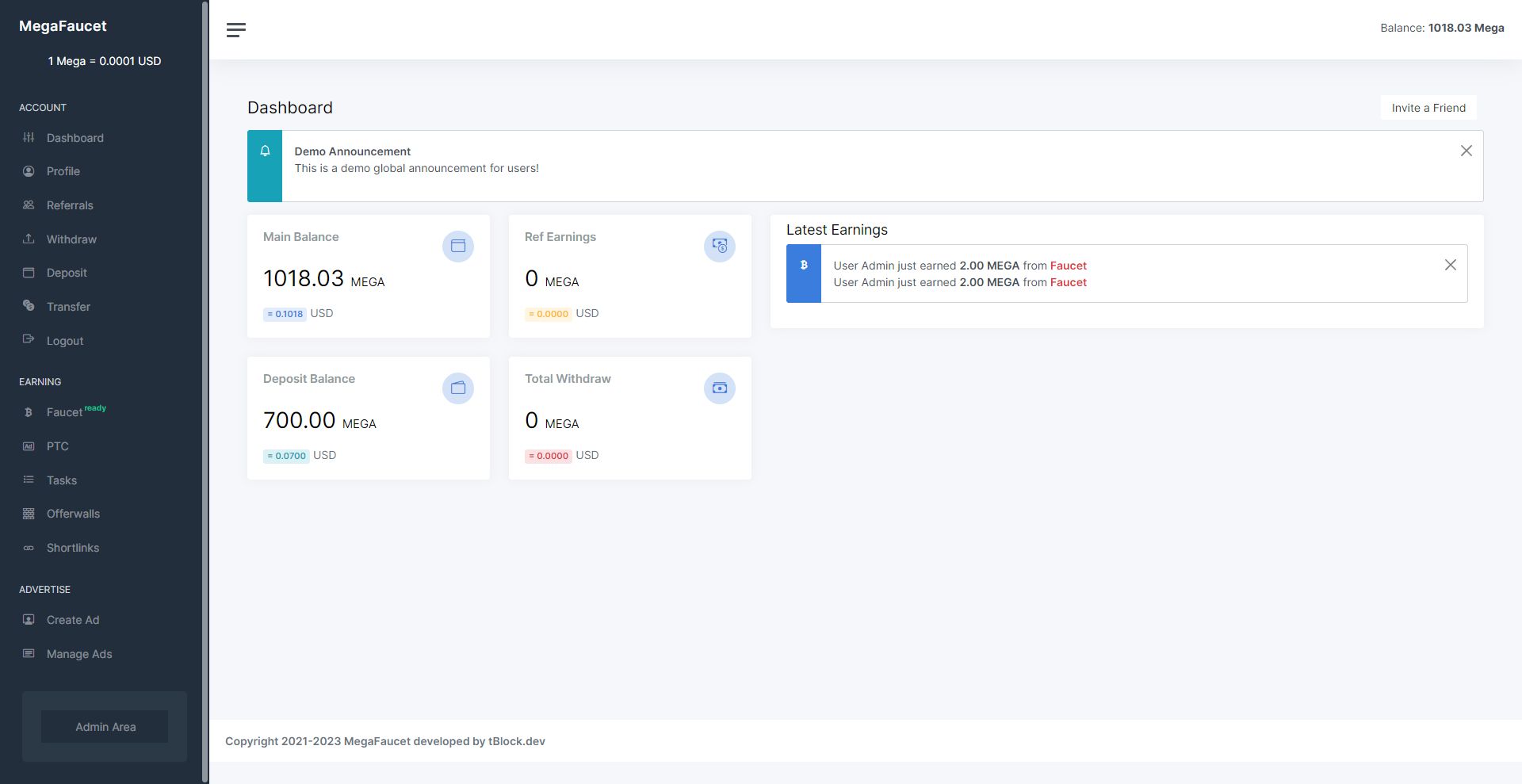Click the Dashboard page heading
This screenshot has height=784, width=1522.
coord(290,108)
